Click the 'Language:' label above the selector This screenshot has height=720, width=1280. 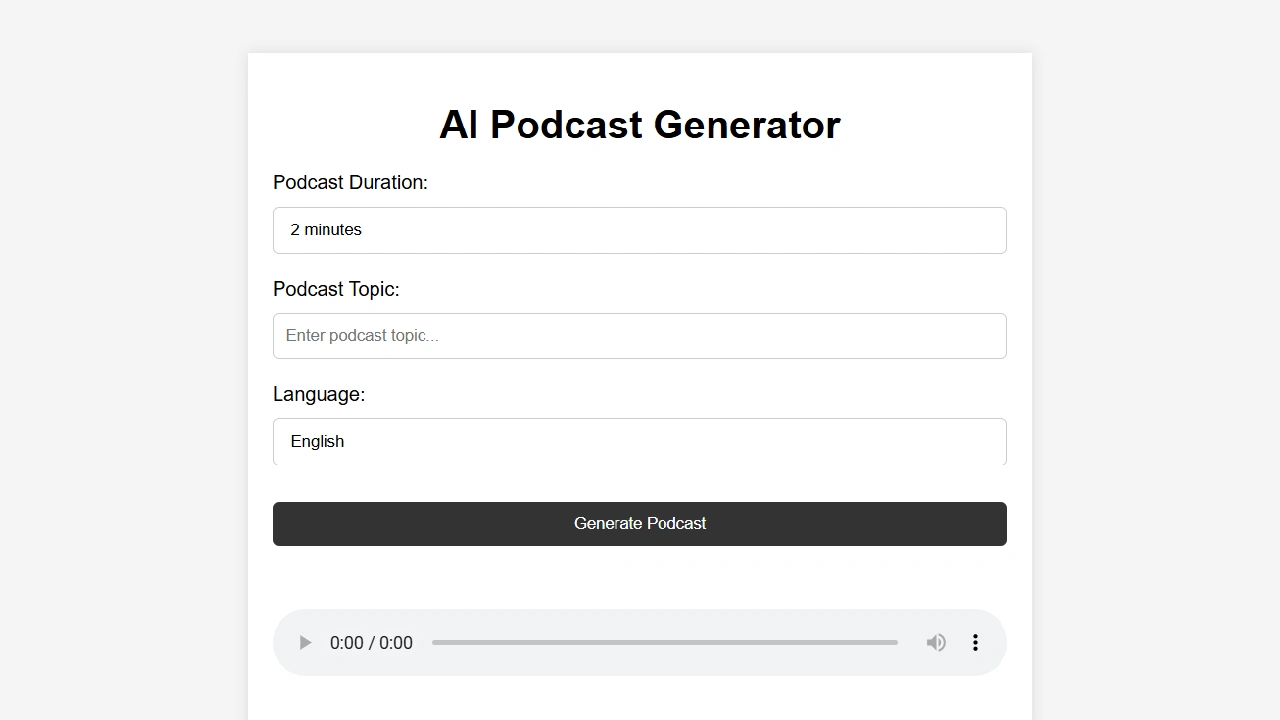(319, 394)
